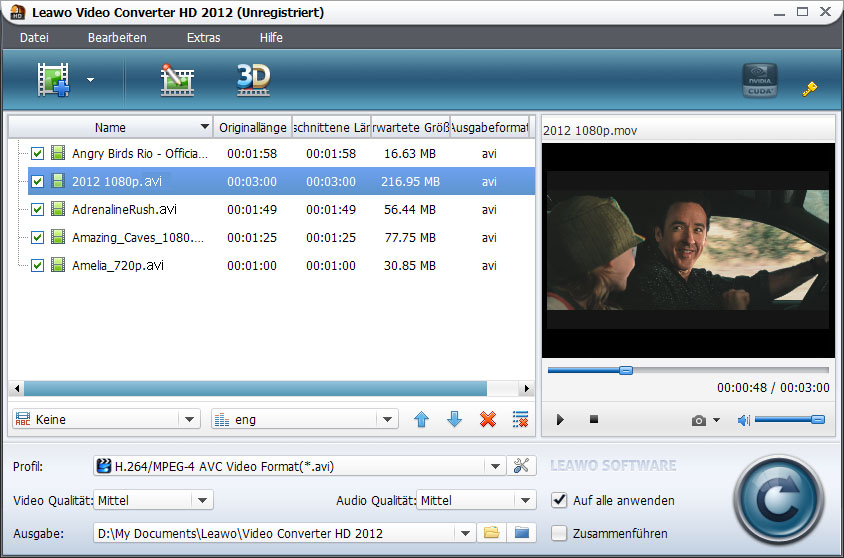This screenshot has height=558, width=844.
Task: Open the Datei menu
Action: [x=34, y=38]
